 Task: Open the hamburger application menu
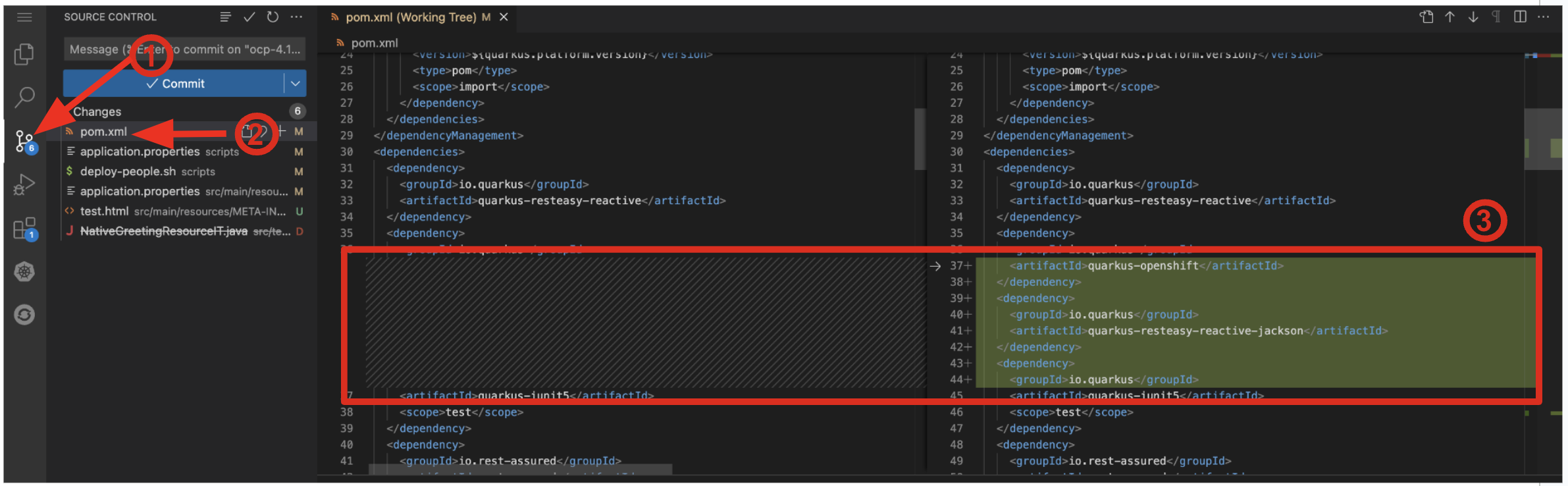[24, 17]
